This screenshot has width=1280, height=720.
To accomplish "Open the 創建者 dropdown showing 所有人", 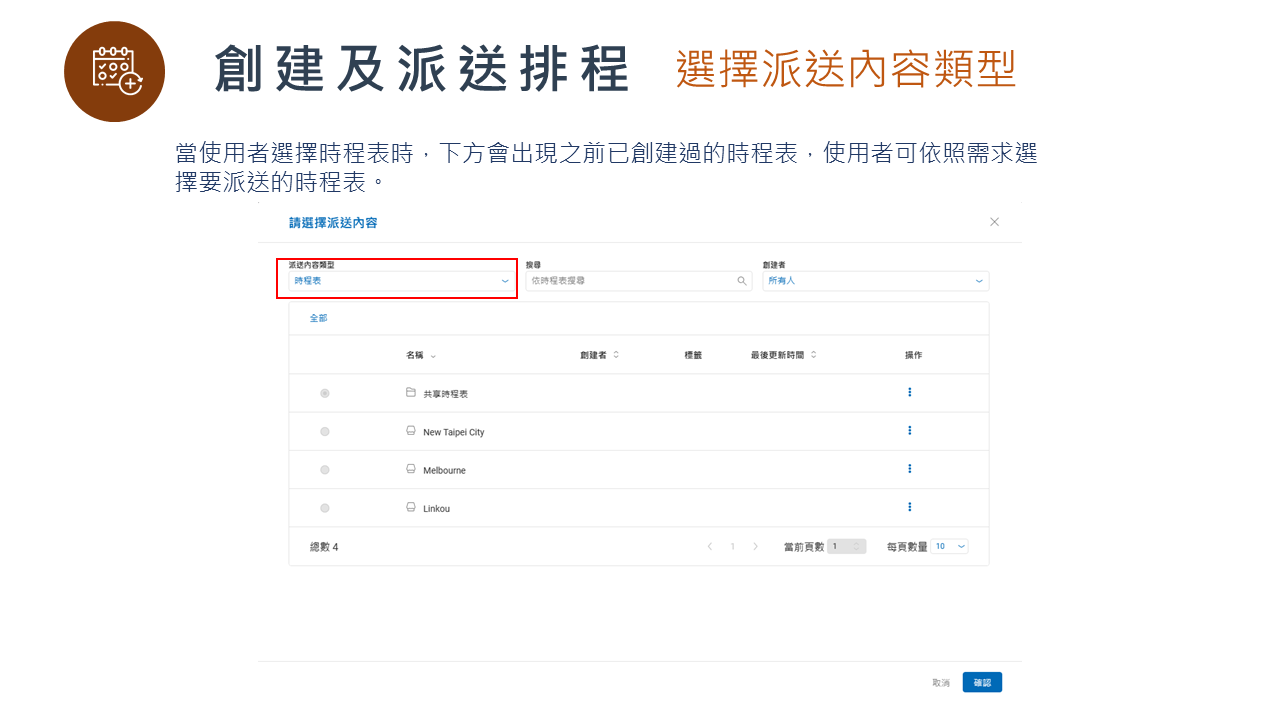I will click(875, 281).
